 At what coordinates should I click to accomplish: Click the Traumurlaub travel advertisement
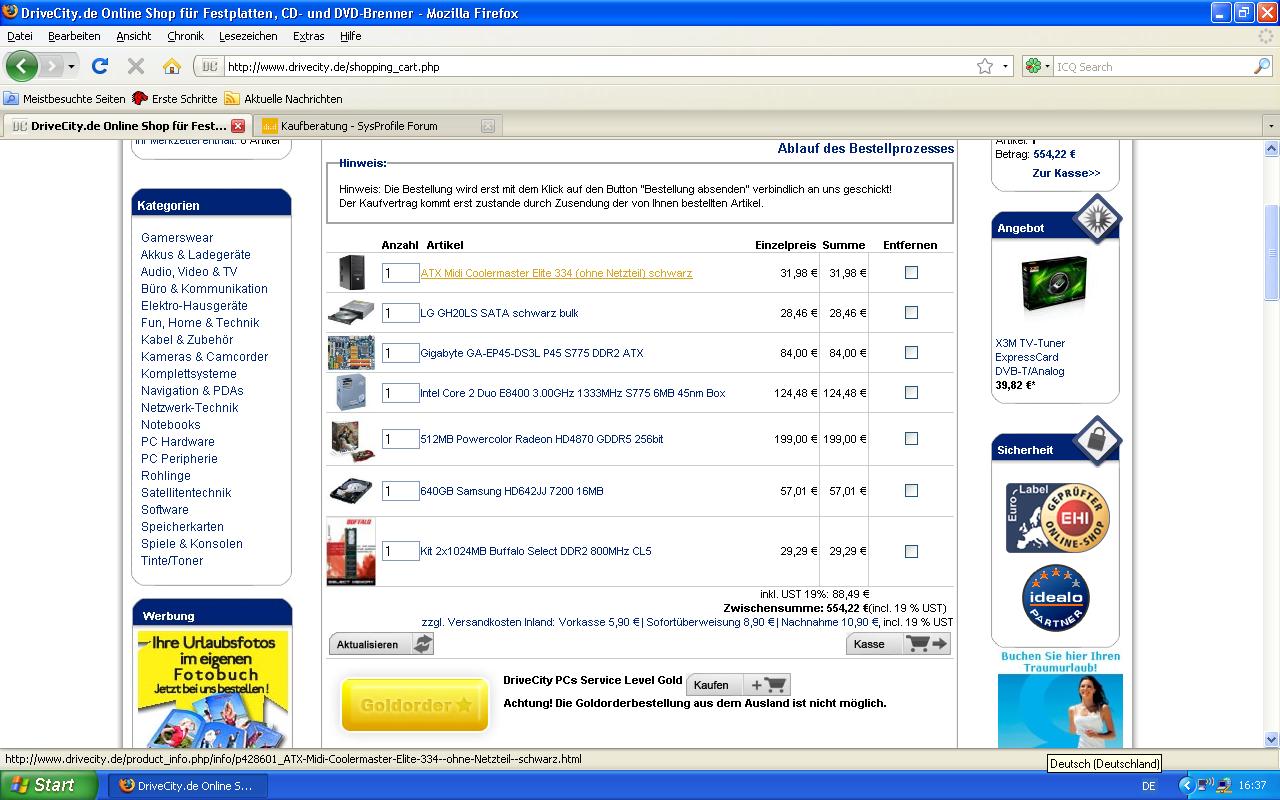[1060, 700]
